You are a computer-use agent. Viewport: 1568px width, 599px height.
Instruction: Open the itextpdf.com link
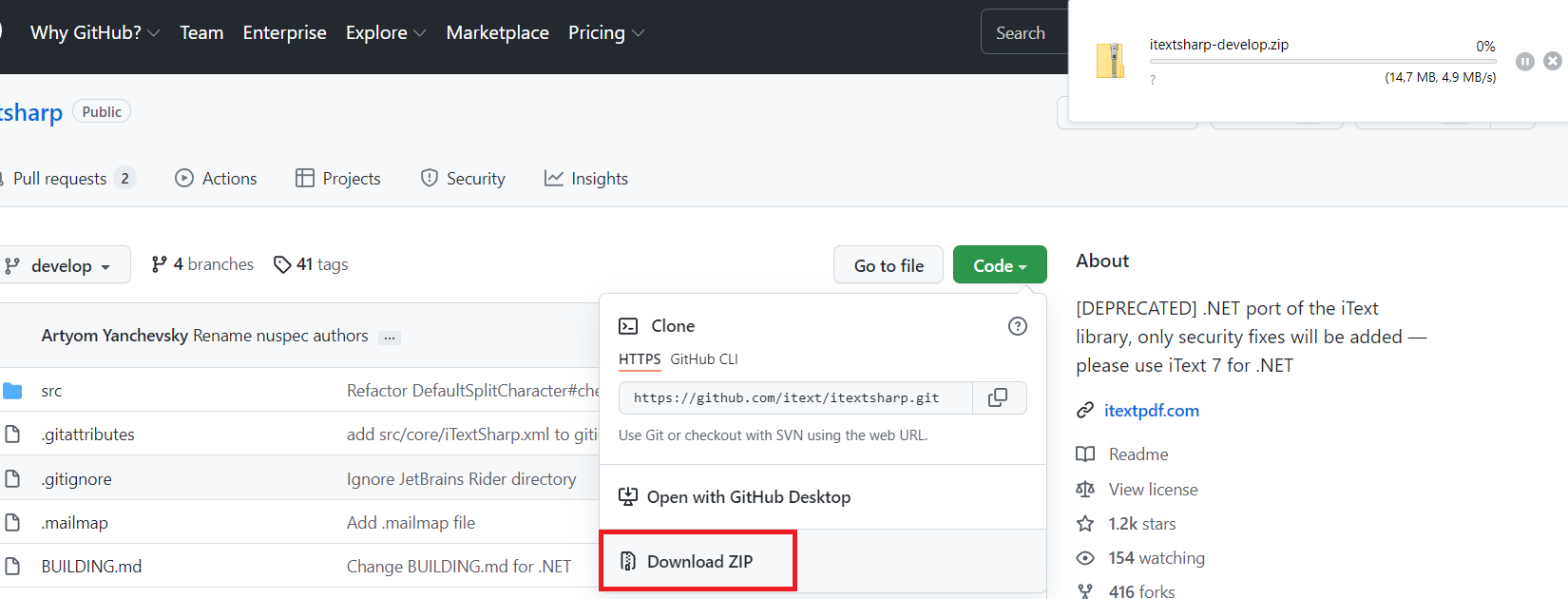click(1152, 410)
